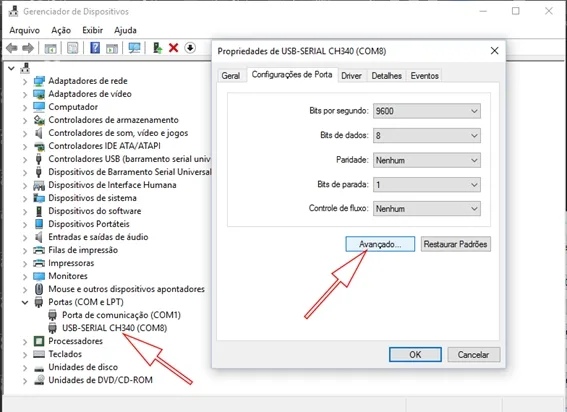Click the circular down-arrow toolbar icon

pos(190,48)
